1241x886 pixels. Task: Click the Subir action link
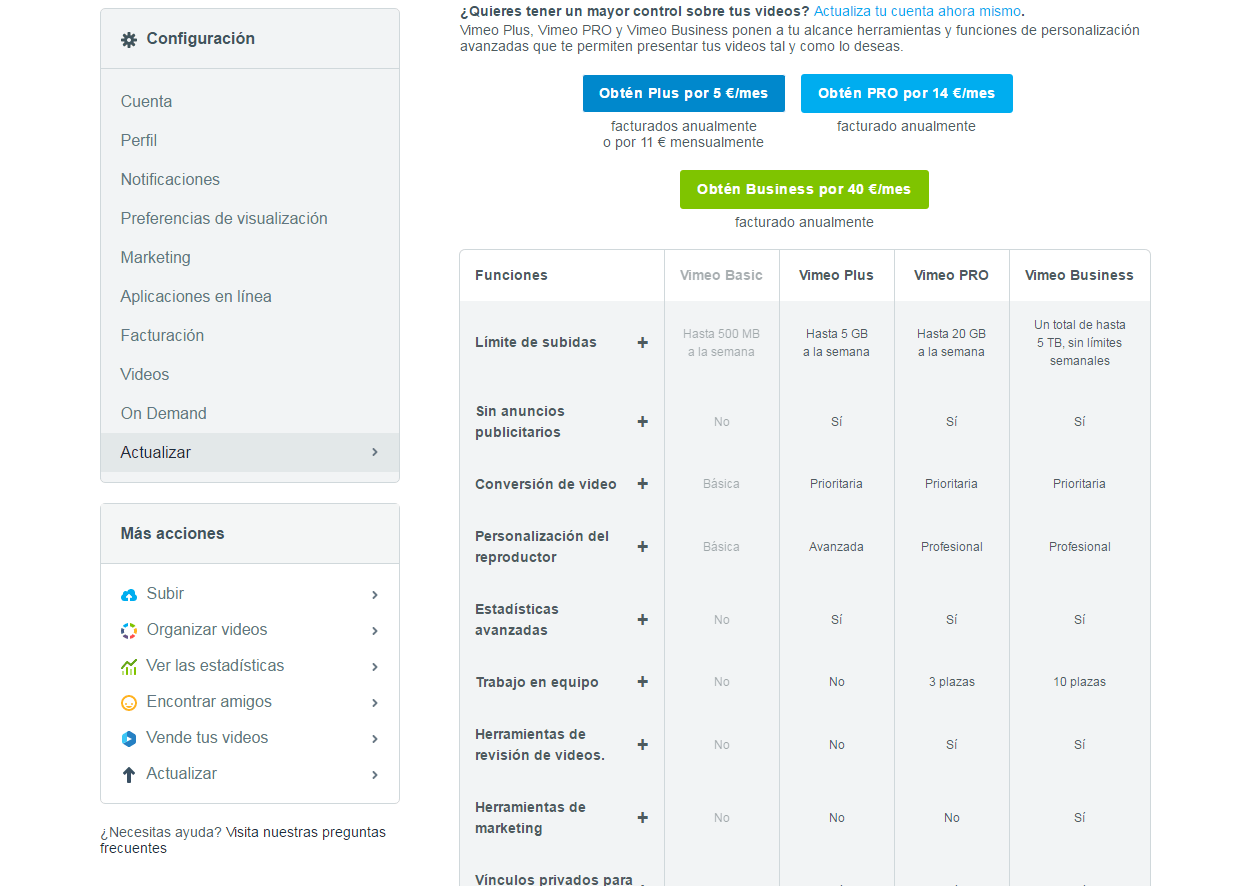pyautogui.click(x=165, y=594)
